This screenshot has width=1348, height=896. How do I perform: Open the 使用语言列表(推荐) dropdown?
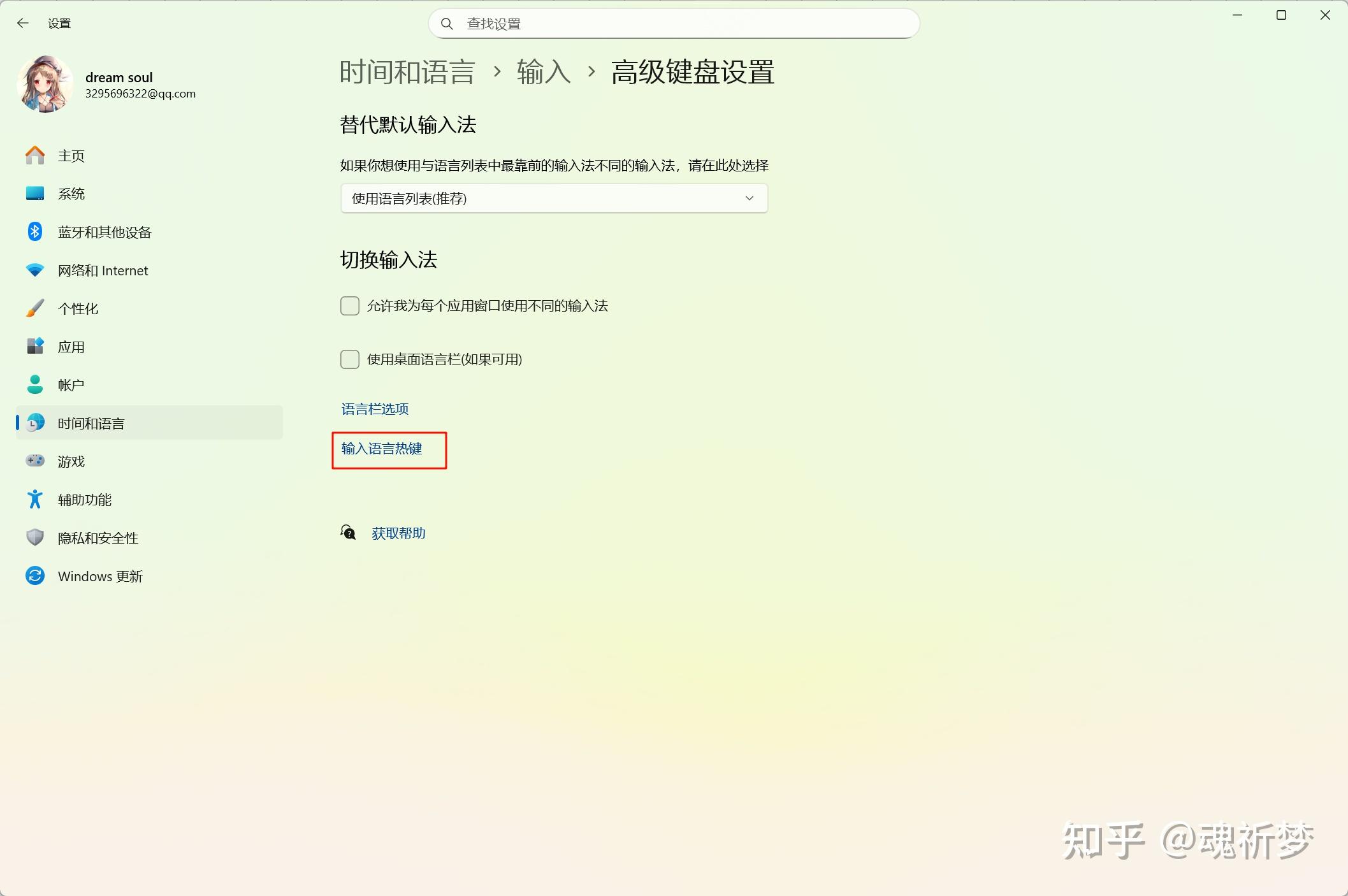tap(554, 198)
